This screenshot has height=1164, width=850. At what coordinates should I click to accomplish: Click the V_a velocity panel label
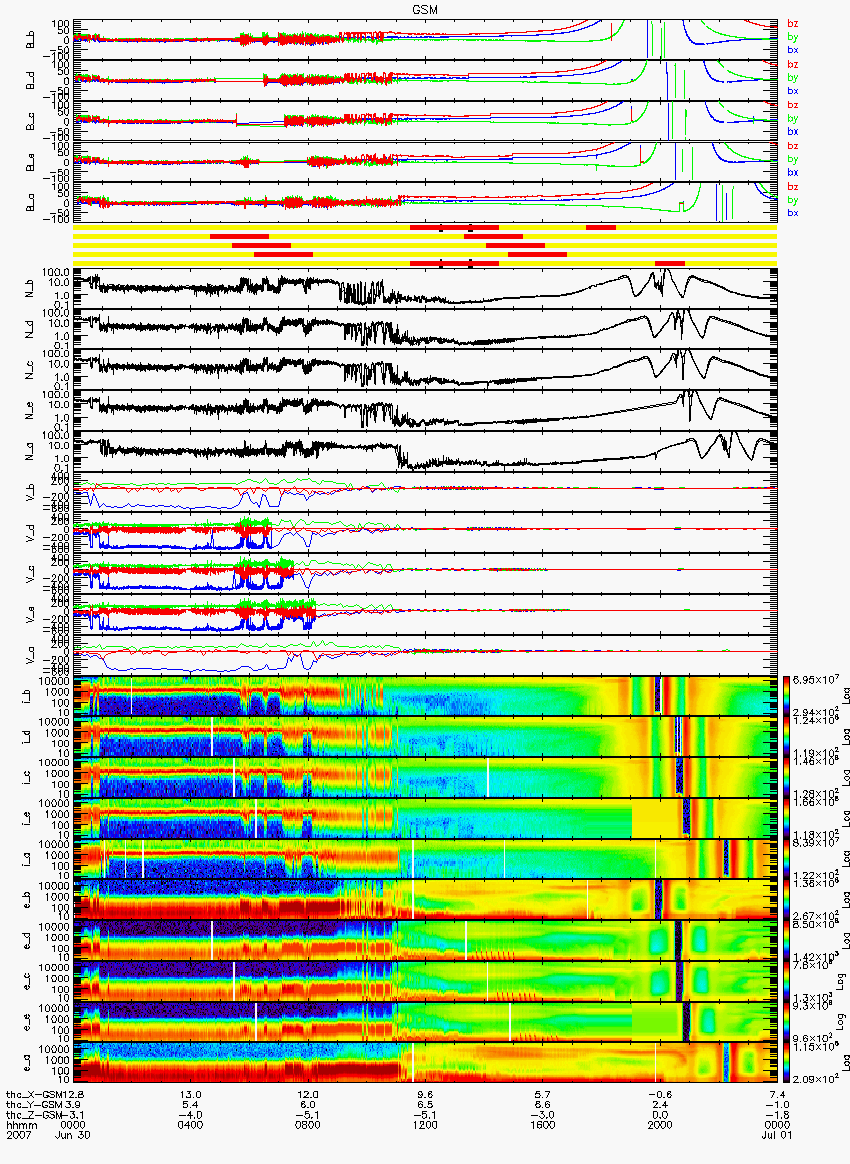pyautogui.click(x=30, y=654)
